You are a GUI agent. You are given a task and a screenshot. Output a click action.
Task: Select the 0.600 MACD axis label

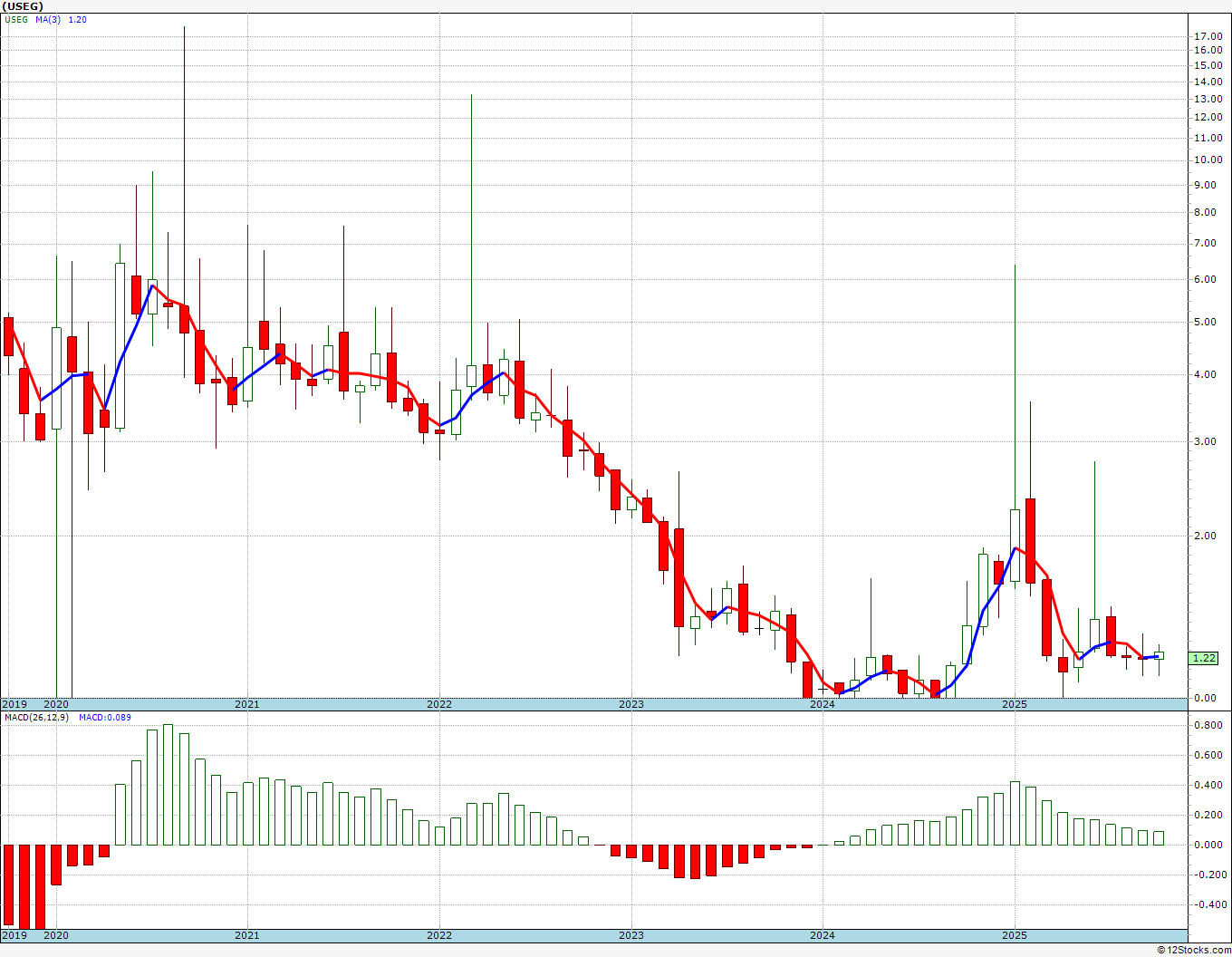(x=1208, y=756)
